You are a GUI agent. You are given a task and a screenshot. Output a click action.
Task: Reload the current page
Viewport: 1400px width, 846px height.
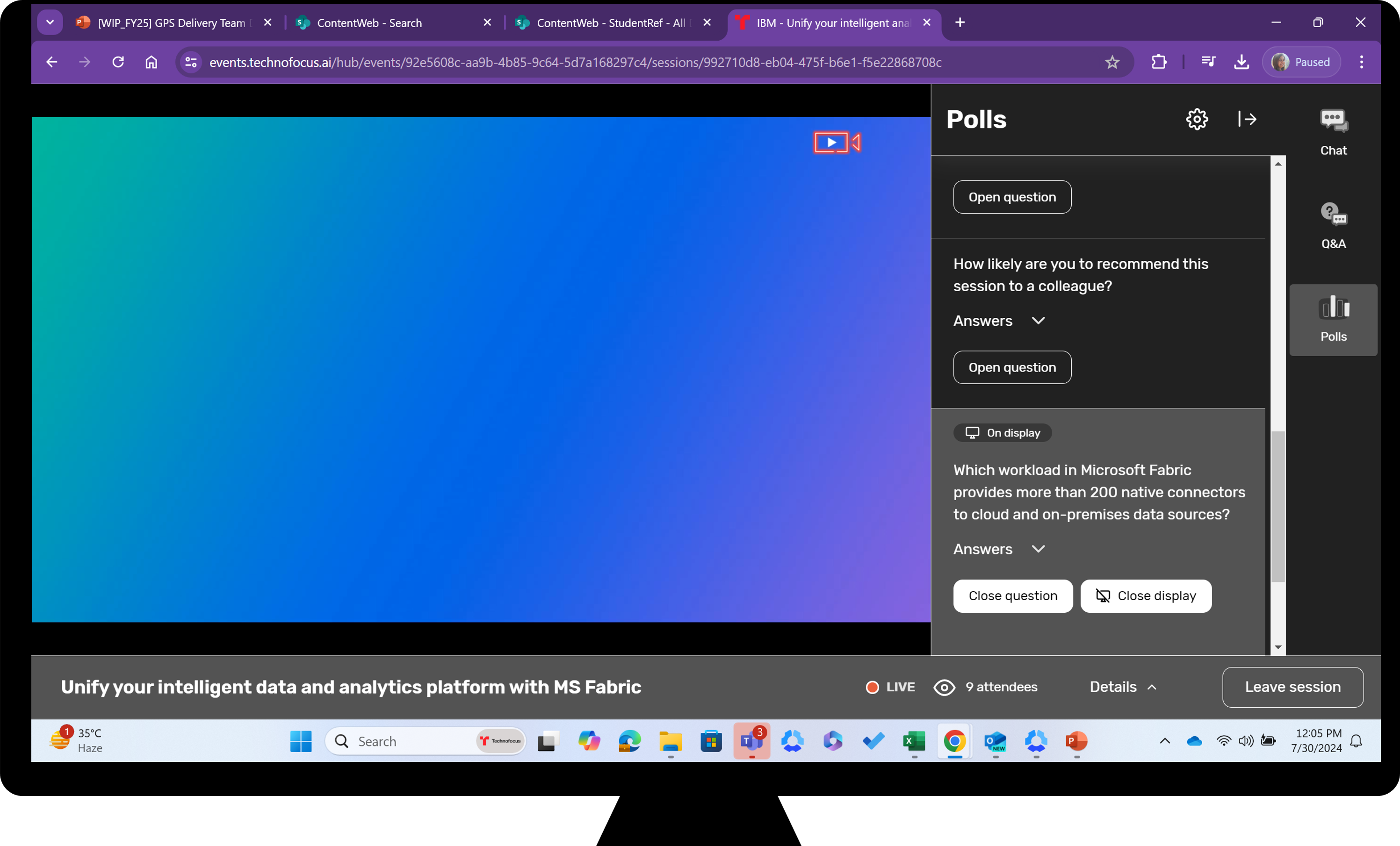(118, 62)
